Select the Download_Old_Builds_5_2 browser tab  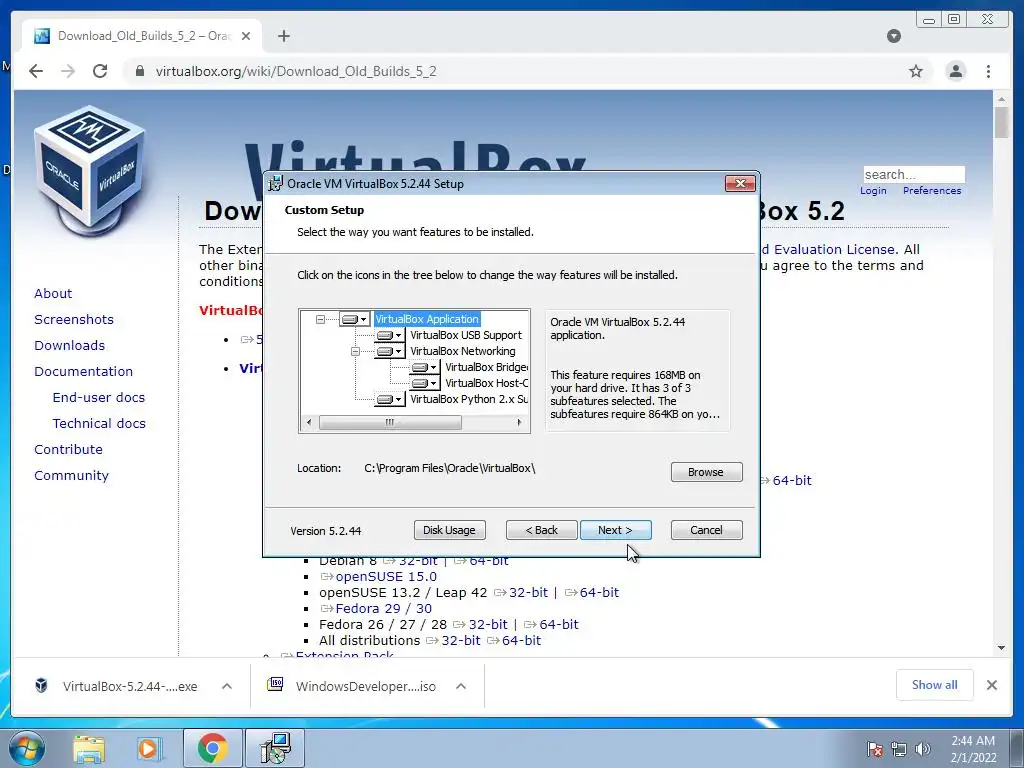(142, 36)
